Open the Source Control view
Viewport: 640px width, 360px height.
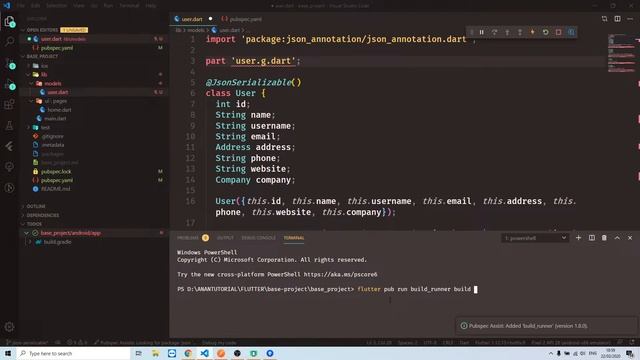pyautogui.click(x=9, y=63)
